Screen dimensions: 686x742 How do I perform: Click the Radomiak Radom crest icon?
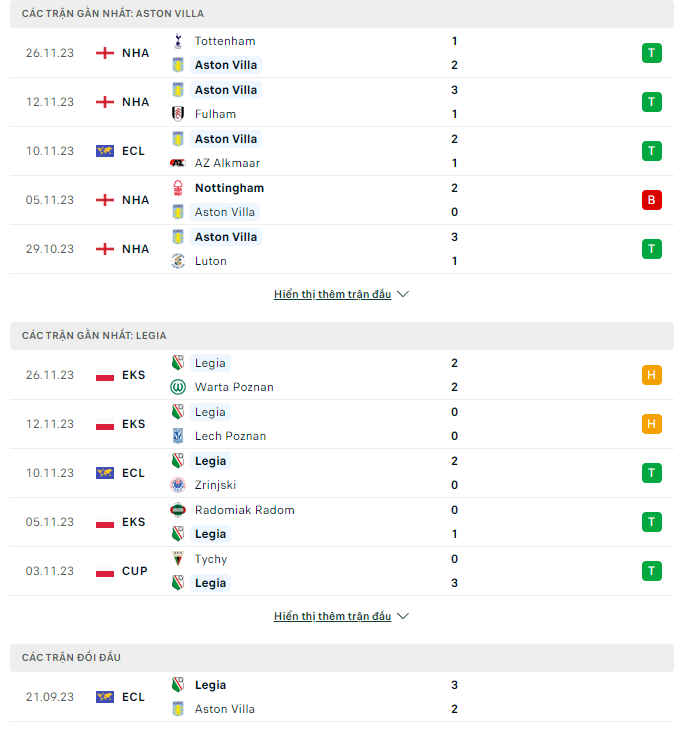click(x=178, y=510)
